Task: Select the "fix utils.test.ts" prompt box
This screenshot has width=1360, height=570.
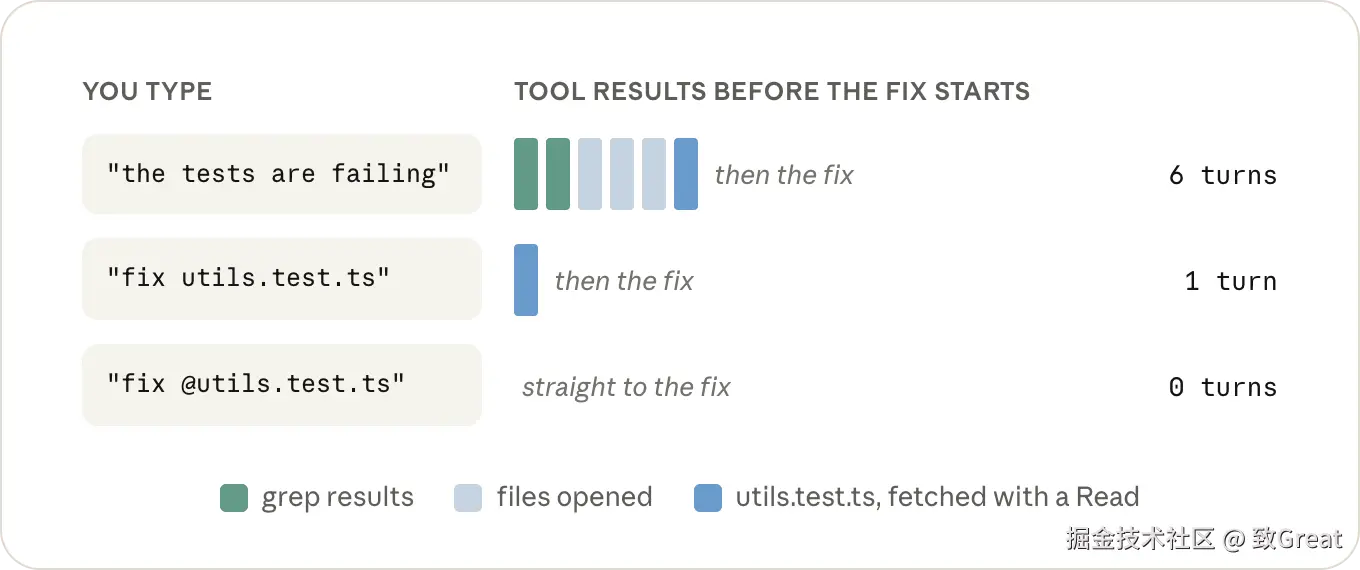Action: (x=282, y=279)
